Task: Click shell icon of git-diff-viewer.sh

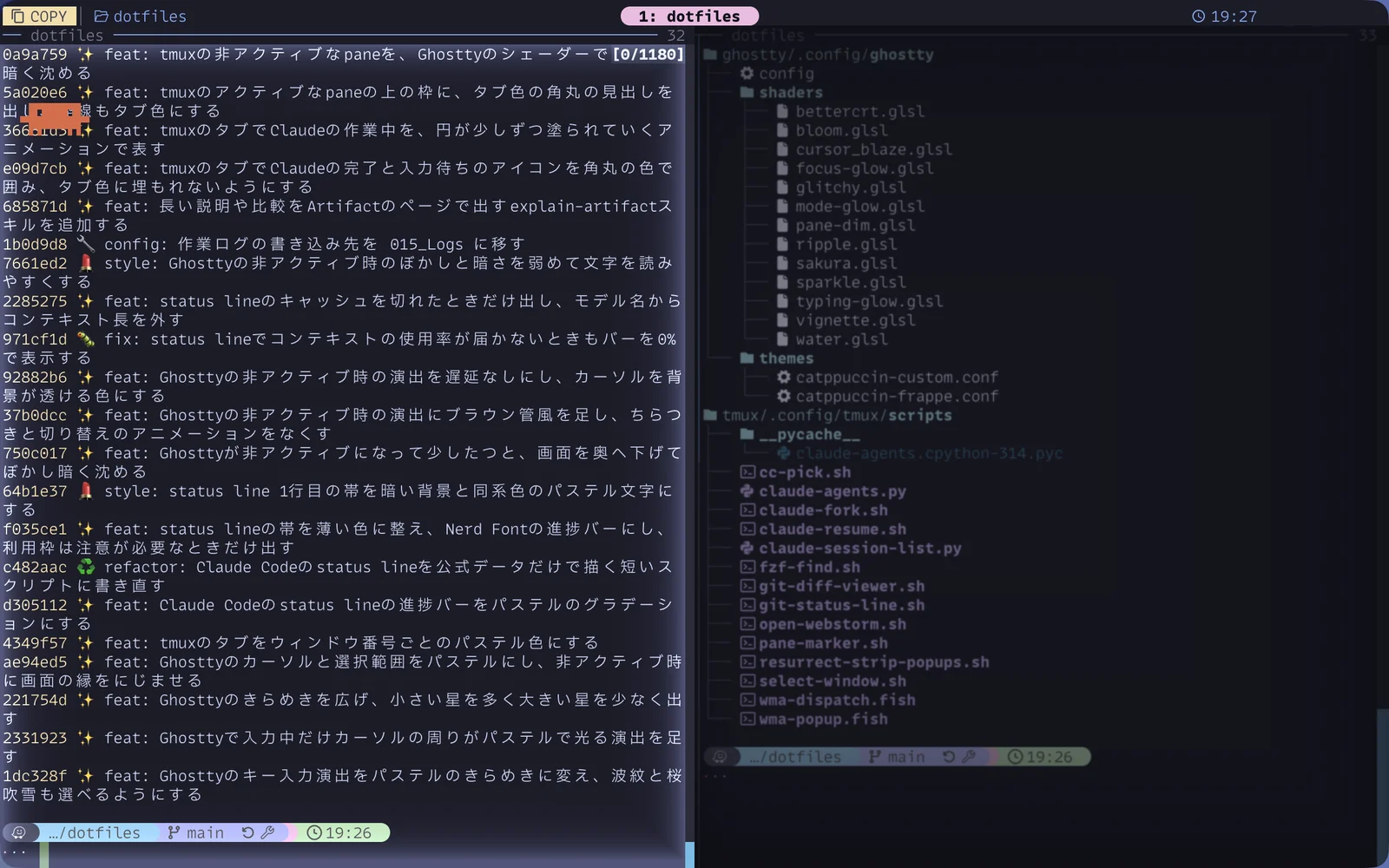Action: [747, 586]
